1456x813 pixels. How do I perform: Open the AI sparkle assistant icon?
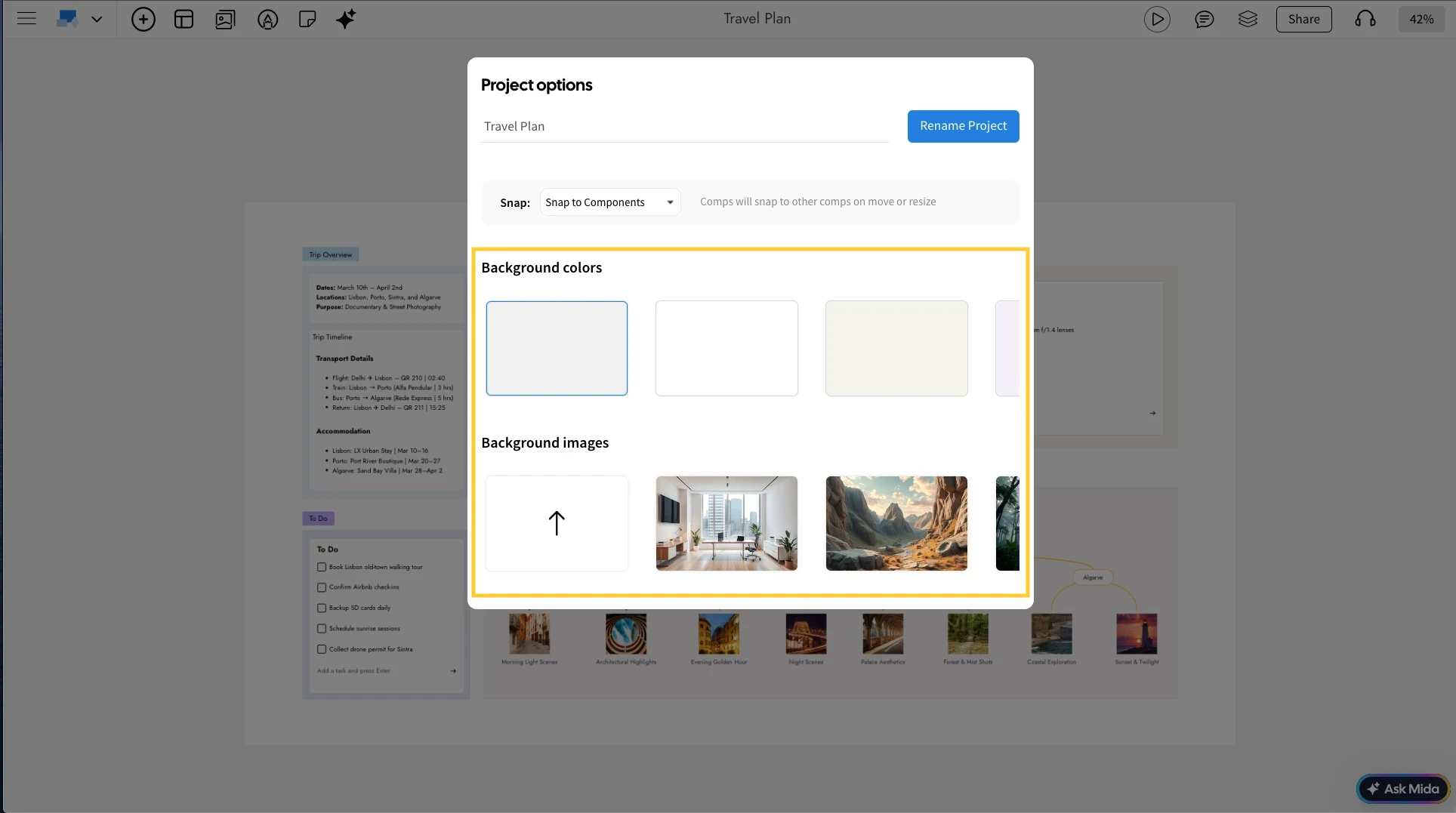pyautogui.click(x=347, y=19)
